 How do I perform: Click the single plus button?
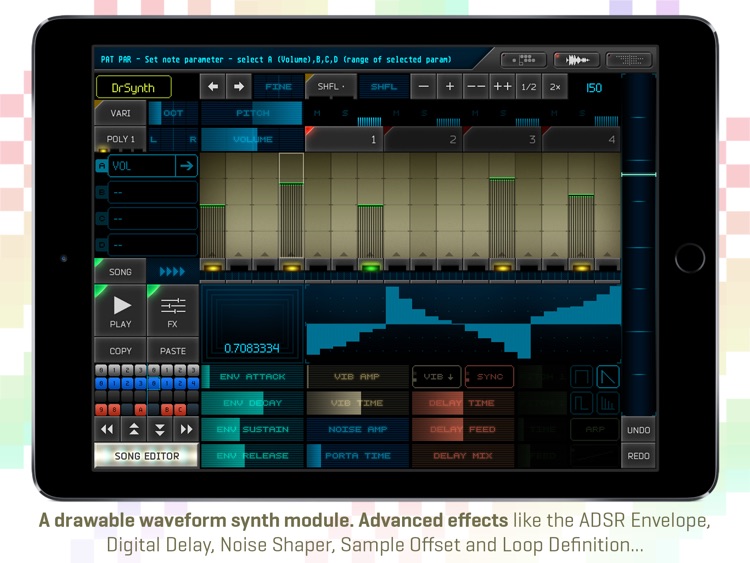pos(450,87)
